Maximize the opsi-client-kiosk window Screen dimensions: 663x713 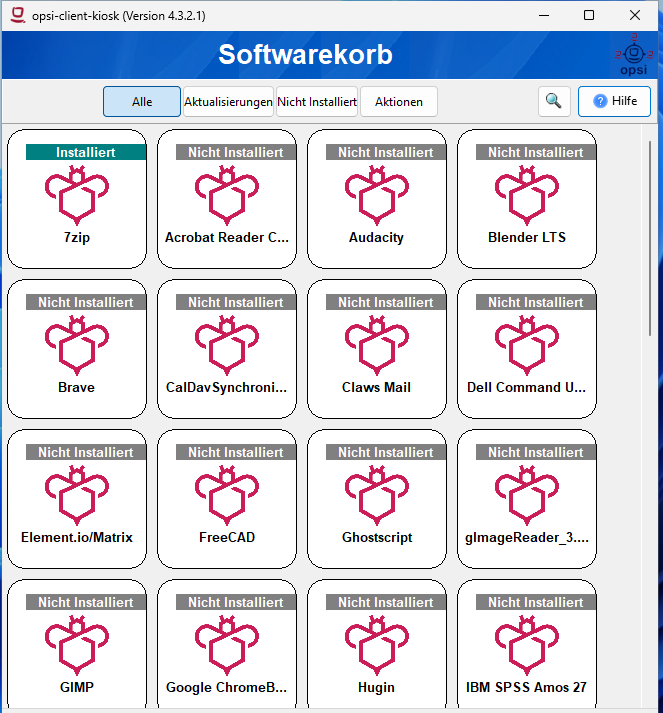coord(589,15)
